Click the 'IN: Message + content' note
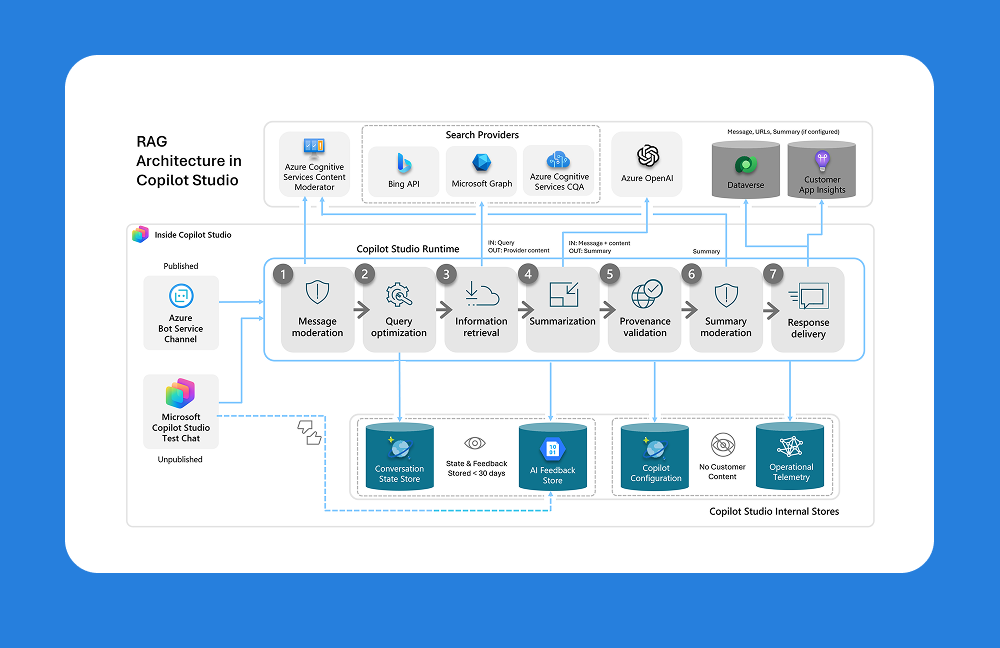The height and width of the screenshot is (648, 1000). (x=599, y=243)
